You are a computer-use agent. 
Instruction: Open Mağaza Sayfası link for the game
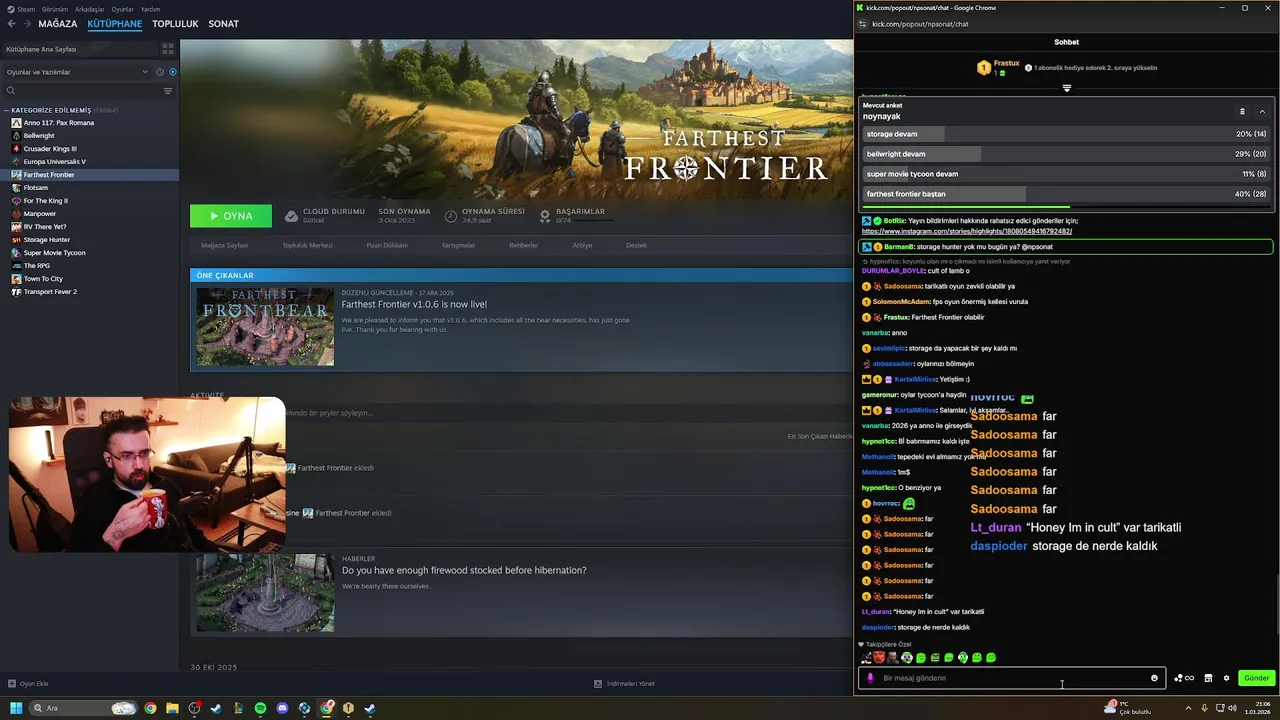click(x=224, y=245)
